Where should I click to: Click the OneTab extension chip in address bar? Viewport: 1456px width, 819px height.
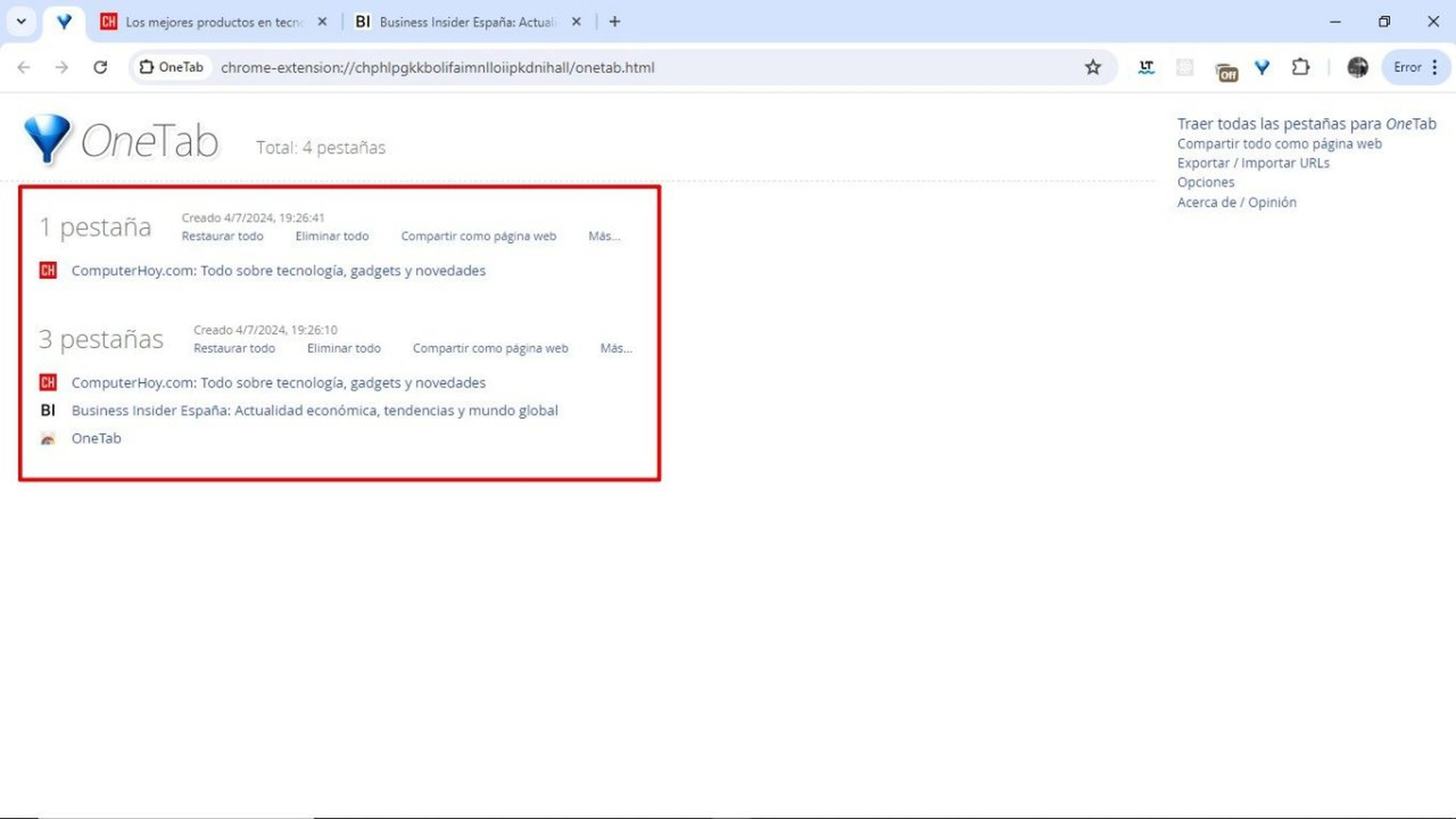pos(171,67)
